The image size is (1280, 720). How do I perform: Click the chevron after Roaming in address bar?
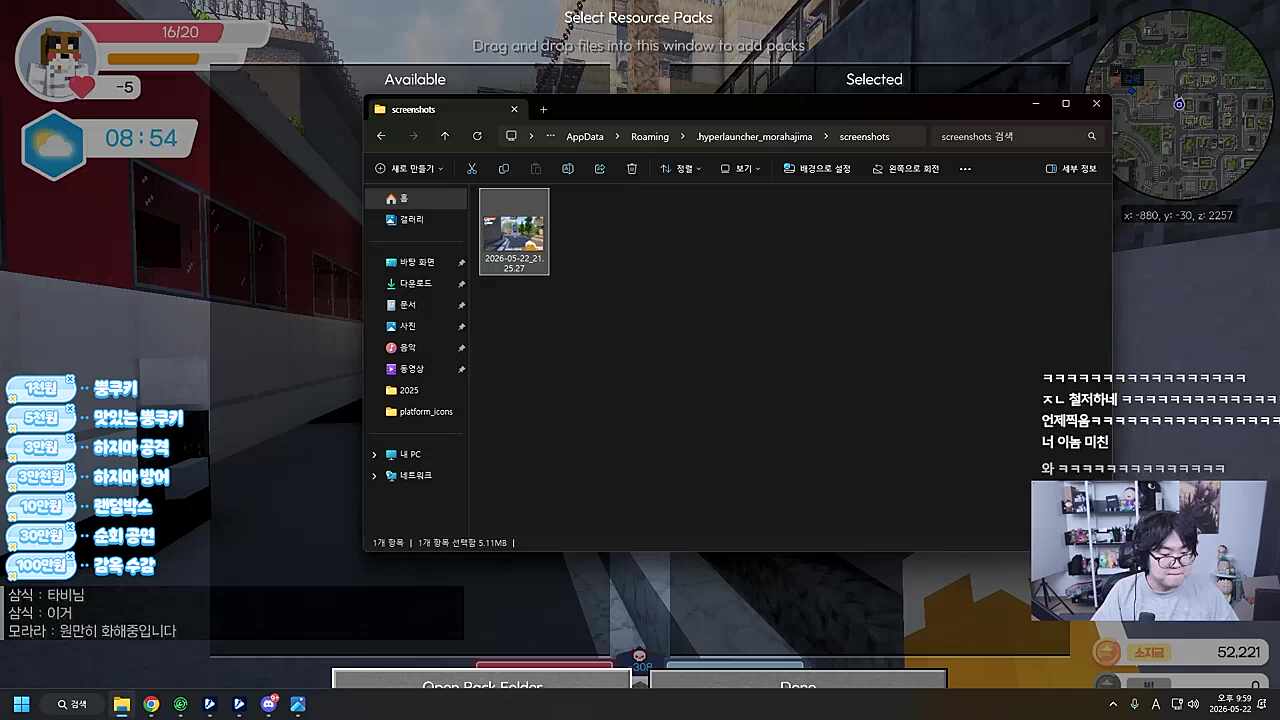pyautogui.click(x=683, y=136)
